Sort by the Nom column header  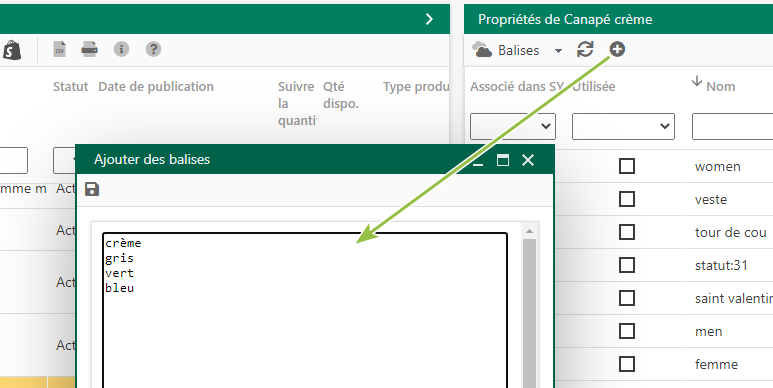720,87
